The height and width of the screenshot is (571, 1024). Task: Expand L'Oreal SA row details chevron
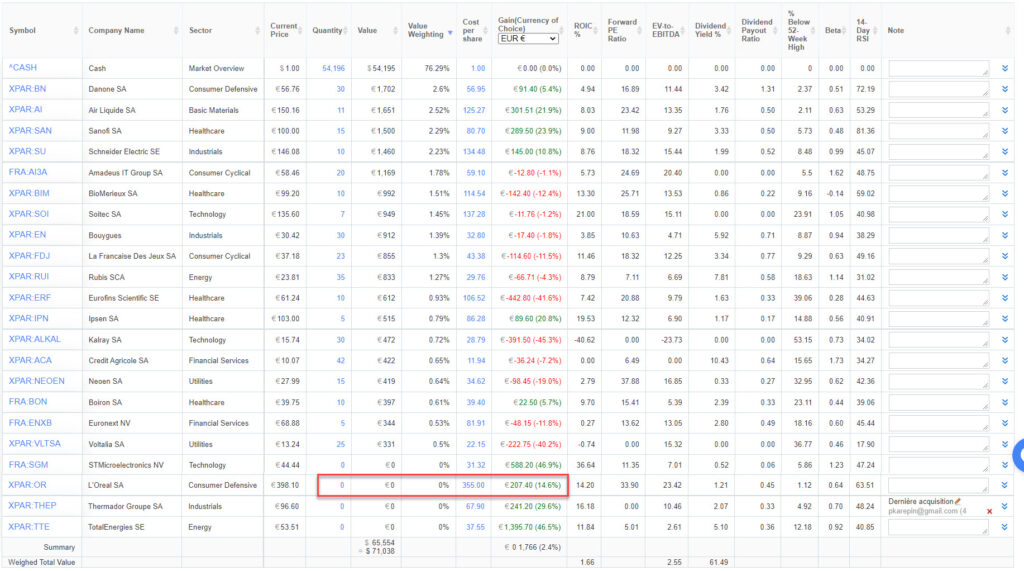1005,485
